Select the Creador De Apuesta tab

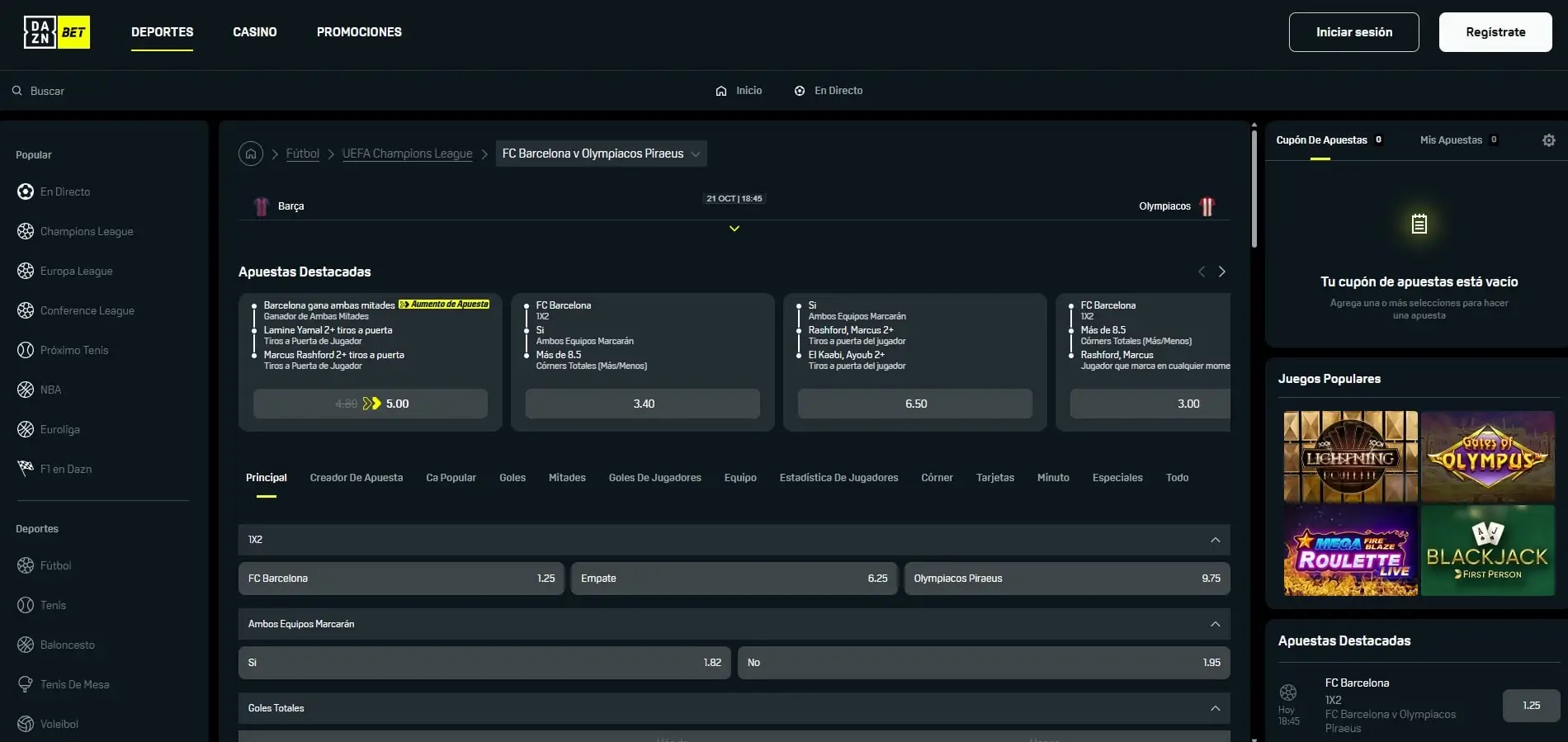[x=357, y=478]
